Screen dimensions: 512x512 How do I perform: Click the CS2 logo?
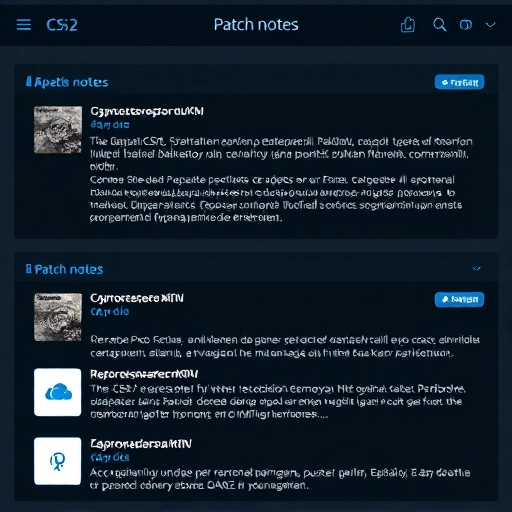point(62,25)
